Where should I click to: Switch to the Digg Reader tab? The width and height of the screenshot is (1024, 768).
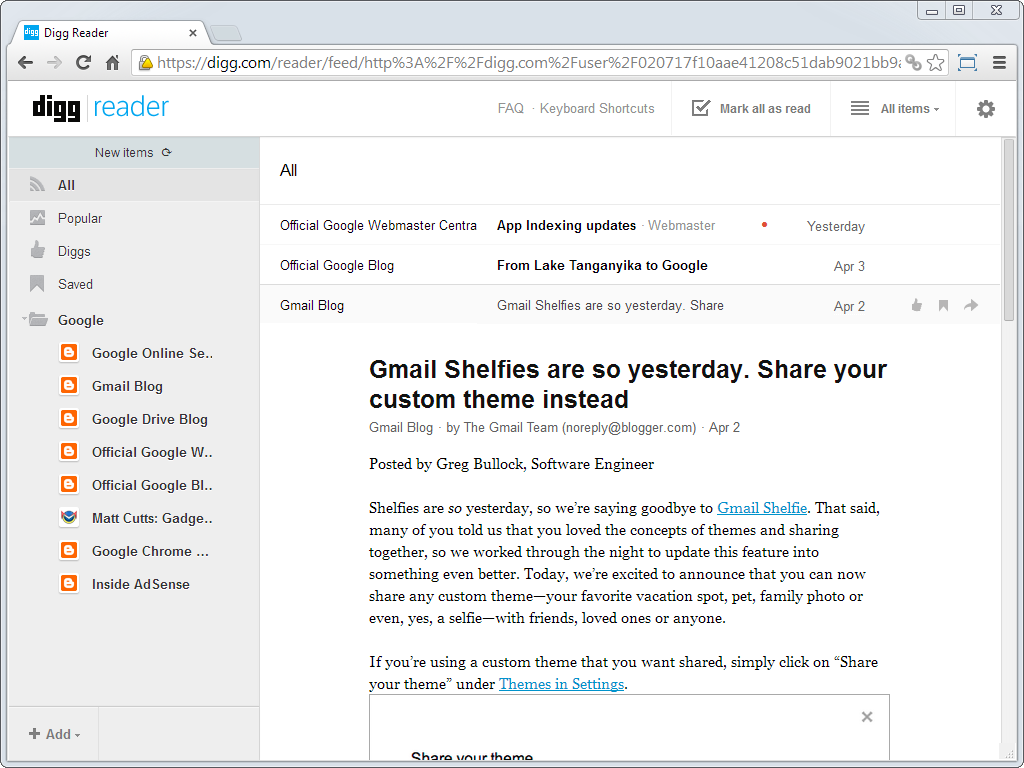click(x=110, y=33)
